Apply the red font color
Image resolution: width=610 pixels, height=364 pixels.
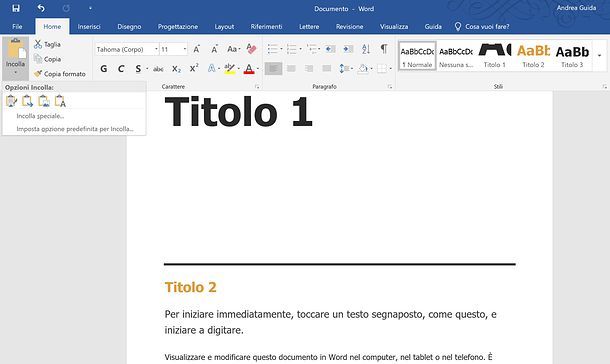(x=249, y=69)
